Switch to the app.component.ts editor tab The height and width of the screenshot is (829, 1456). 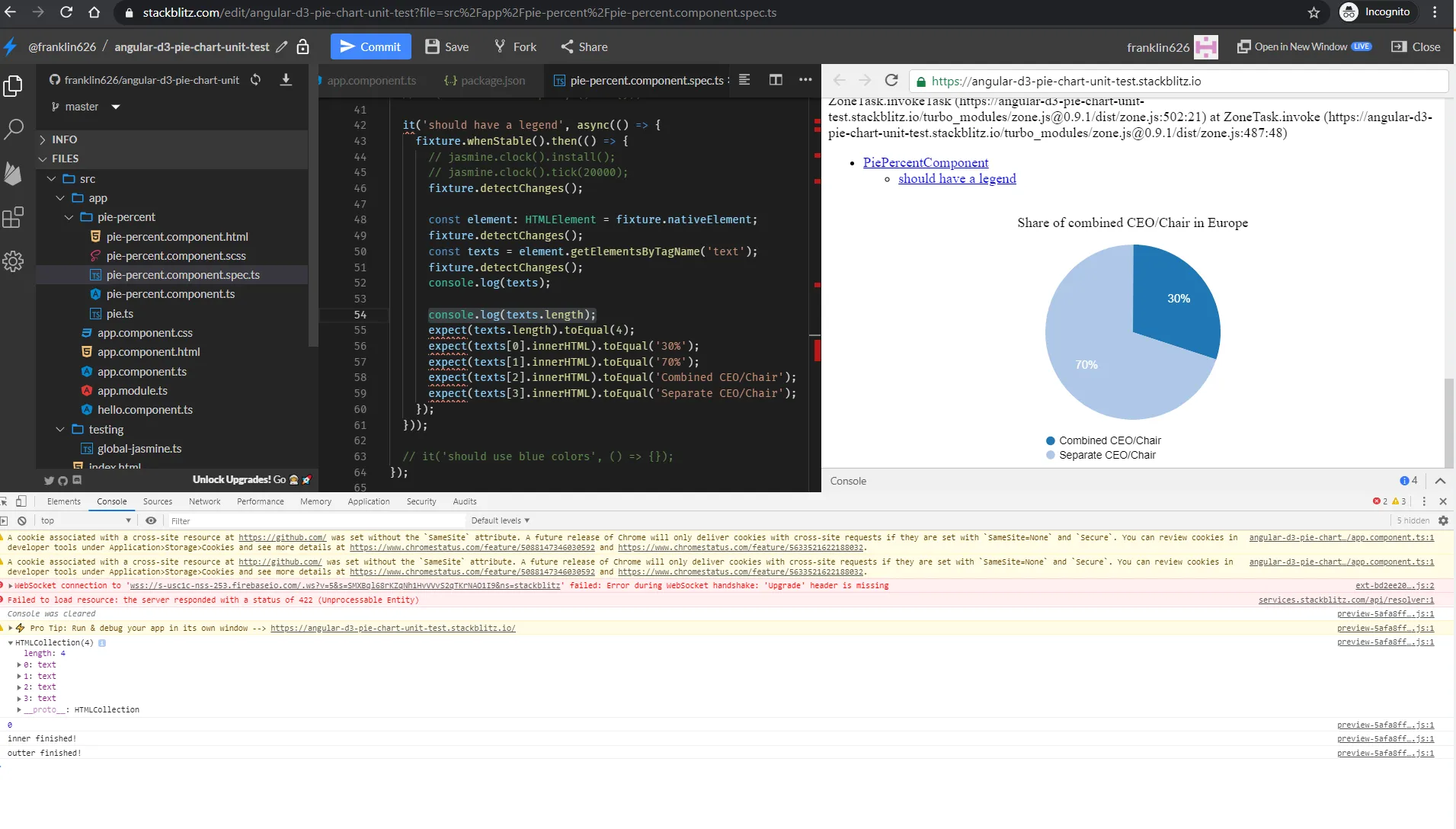372,81
